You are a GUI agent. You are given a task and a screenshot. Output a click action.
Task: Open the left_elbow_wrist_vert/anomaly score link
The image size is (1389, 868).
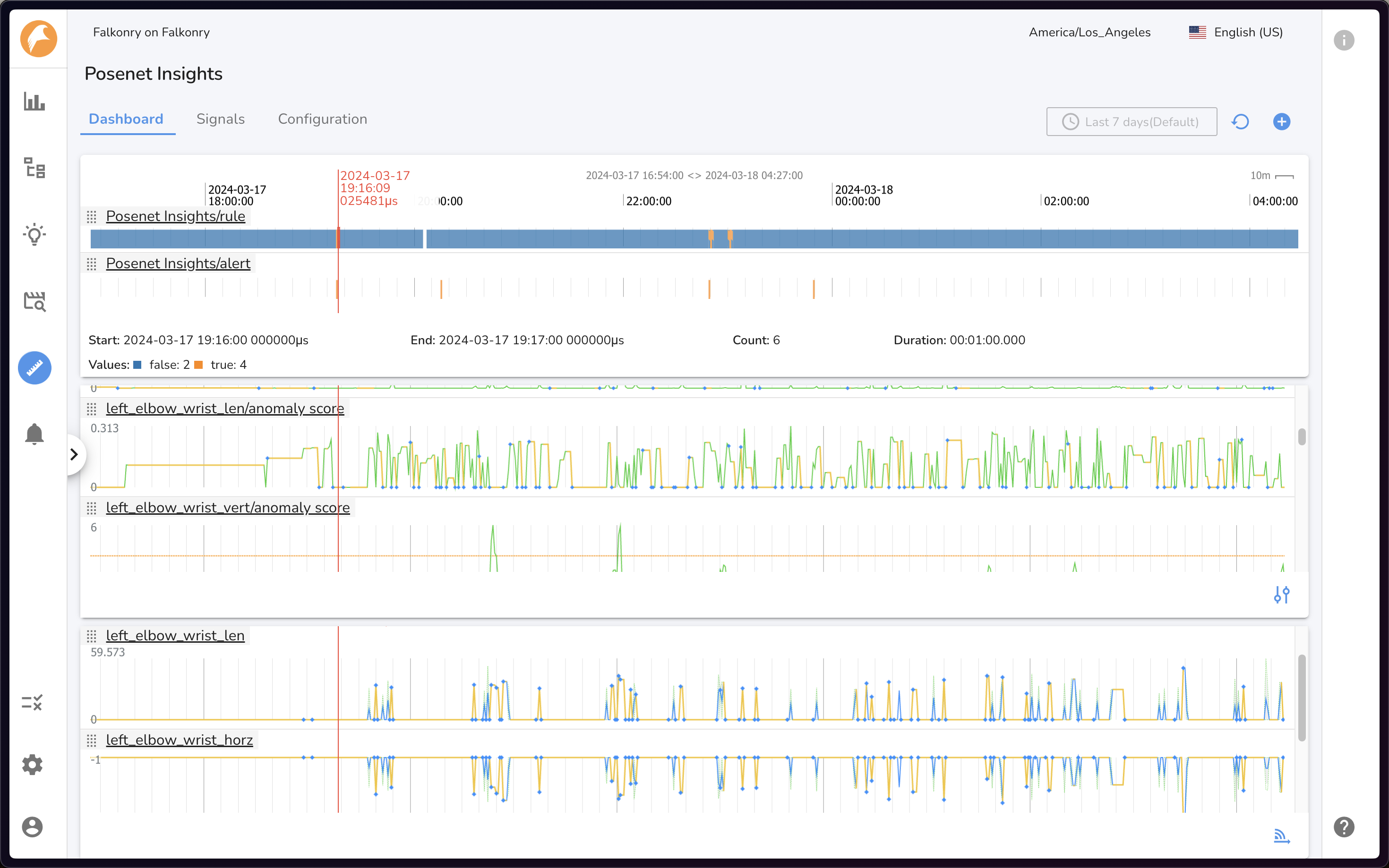(228, 508)
